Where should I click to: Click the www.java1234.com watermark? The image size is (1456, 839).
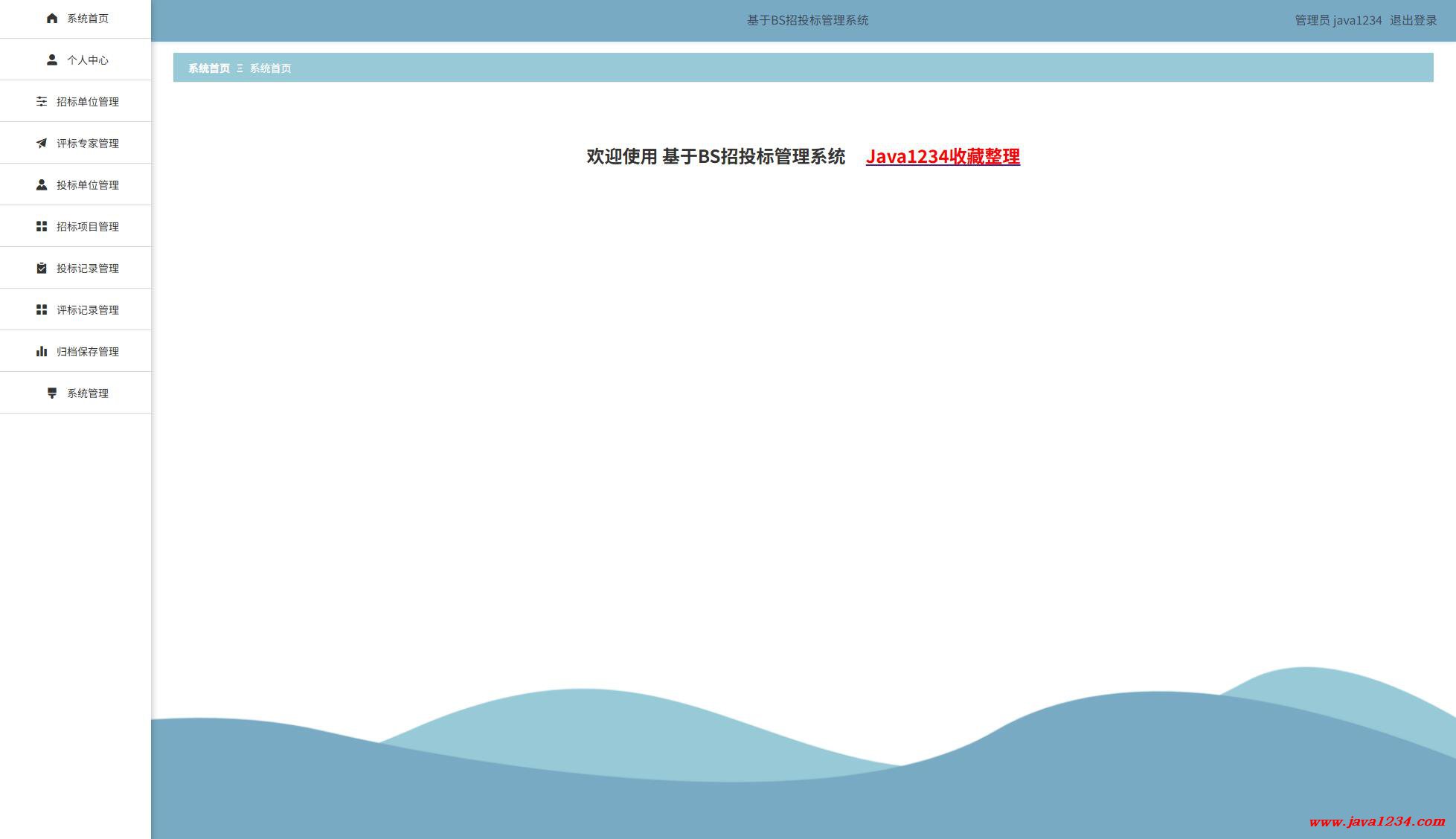pos(1376,821)
